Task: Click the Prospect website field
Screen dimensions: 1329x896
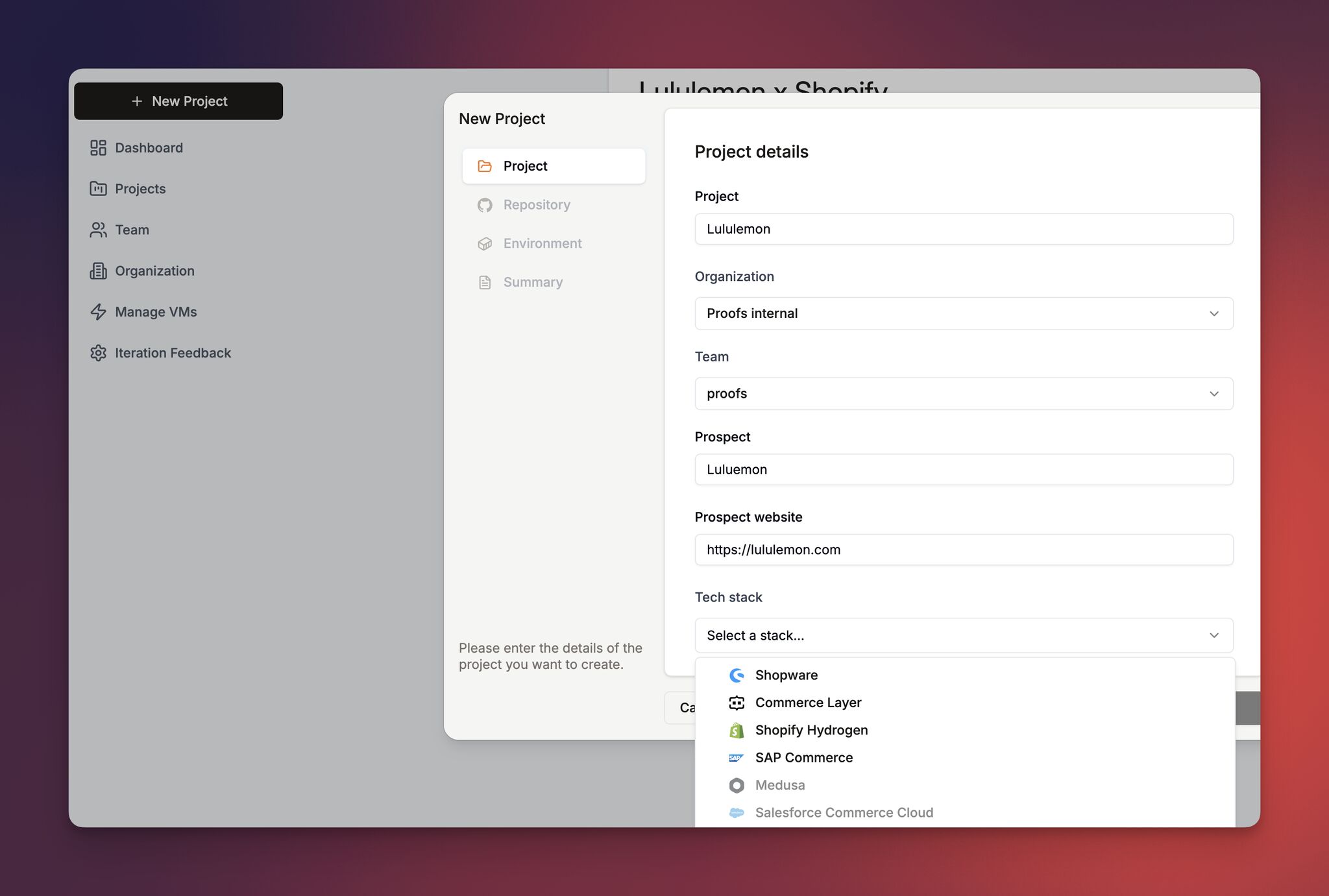Action: coord(963,550)
